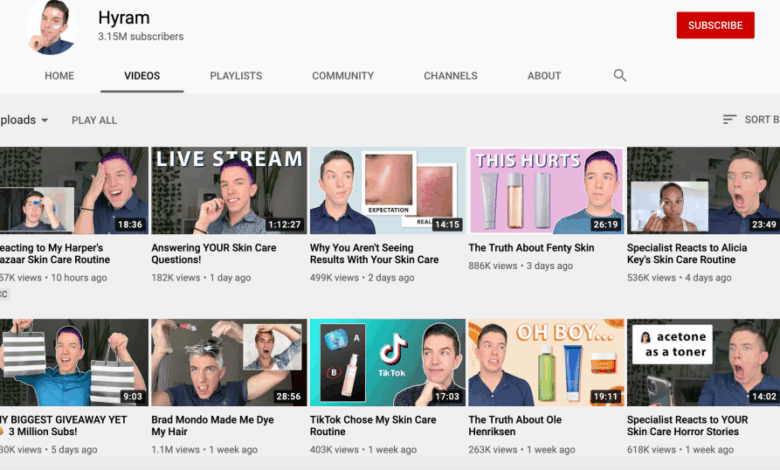Open the About tab
The image size is (780, 470).
pyautogui.click(x=544, y=76)
